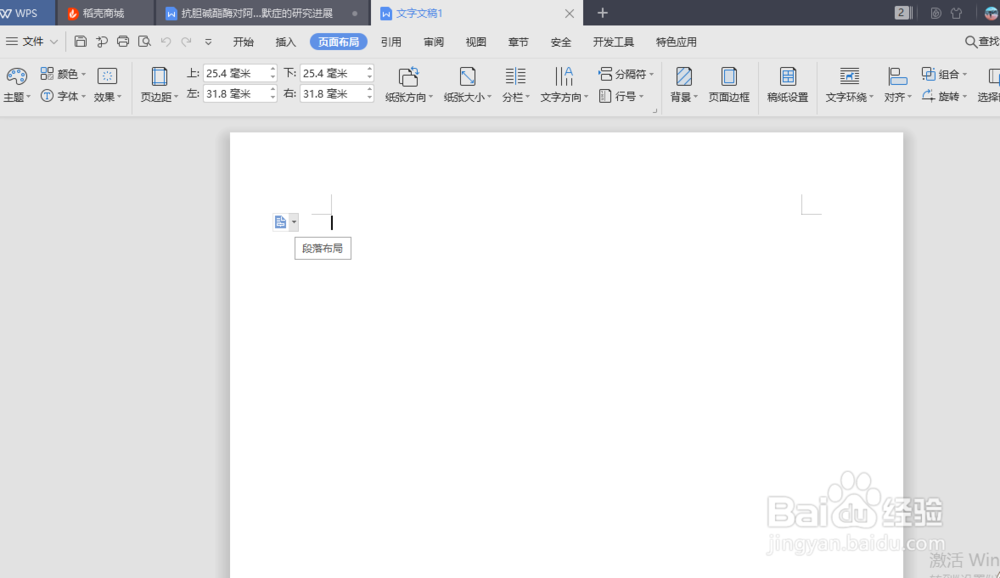Increase top margin using the up stepper
The width and height of the screenshot is (1000, 578).
(270, 68)
